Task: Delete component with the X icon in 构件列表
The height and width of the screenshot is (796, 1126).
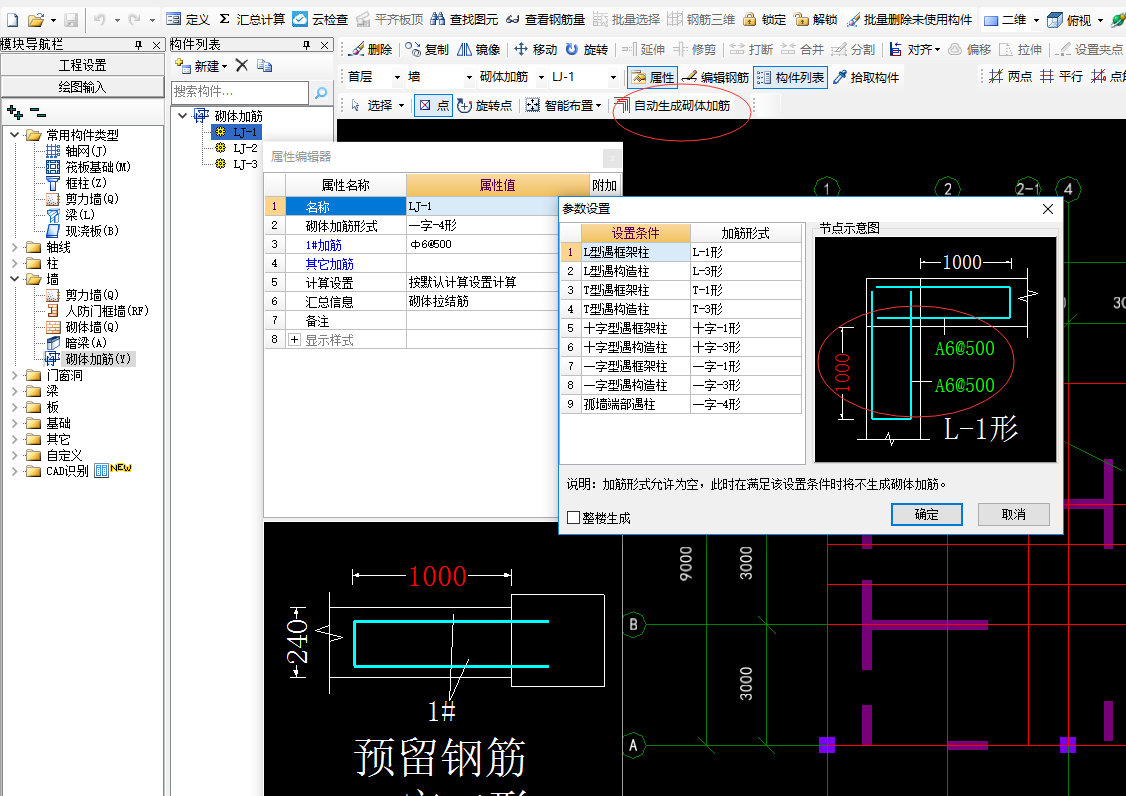Action: (x=242, y=65)
